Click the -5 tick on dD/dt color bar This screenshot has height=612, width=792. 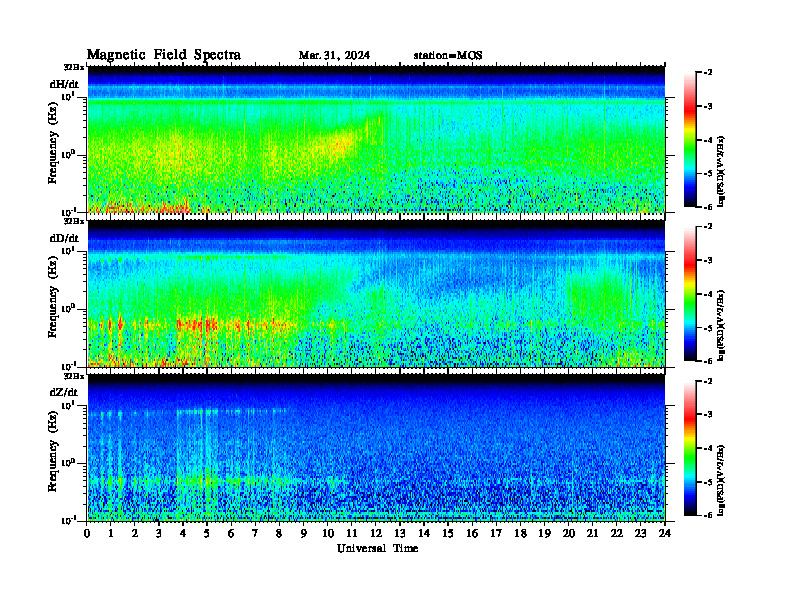pyautogui.click(x=707, y=327)
